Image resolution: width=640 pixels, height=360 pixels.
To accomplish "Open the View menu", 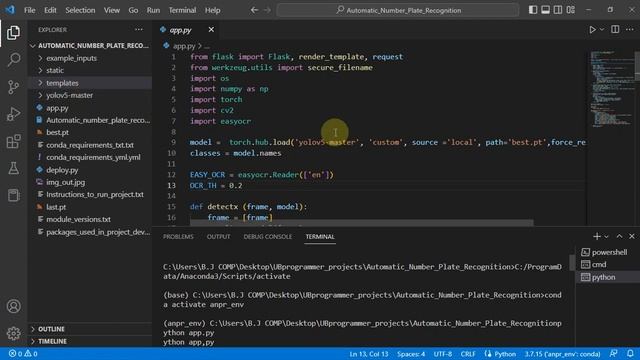I will [x=111, y=10].
